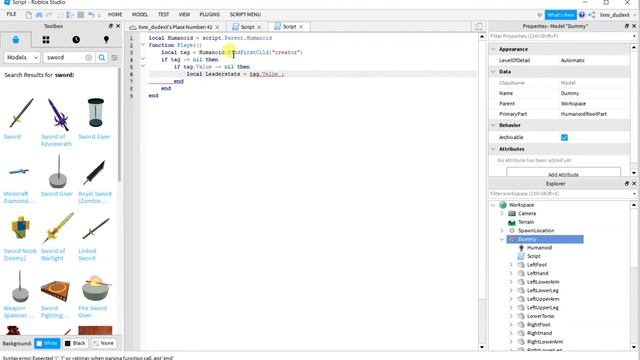Collapse code fold arrow on function line 2
Screen dimensions: 640x360
143,45
